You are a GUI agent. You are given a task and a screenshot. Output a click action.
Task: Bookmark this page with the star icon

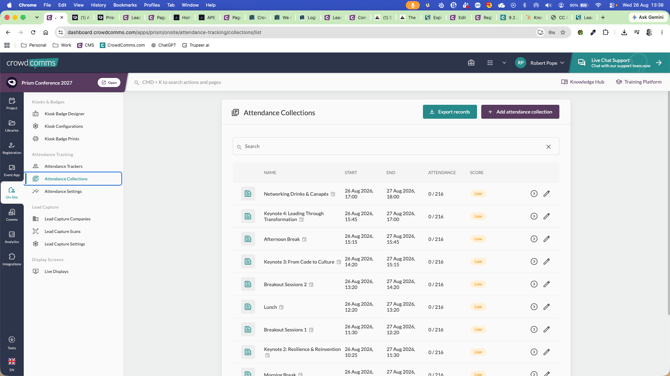point(563,32)
